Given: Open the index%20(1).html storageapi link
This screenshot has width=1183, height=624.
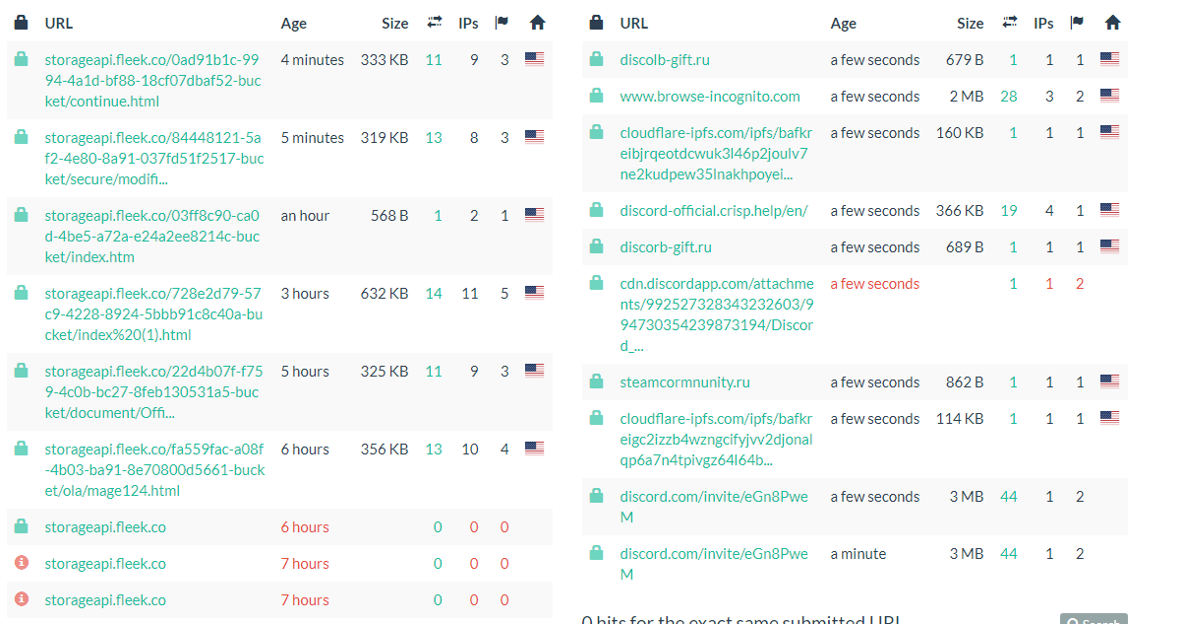Looking at the screenshot, I should pos(153,314).
